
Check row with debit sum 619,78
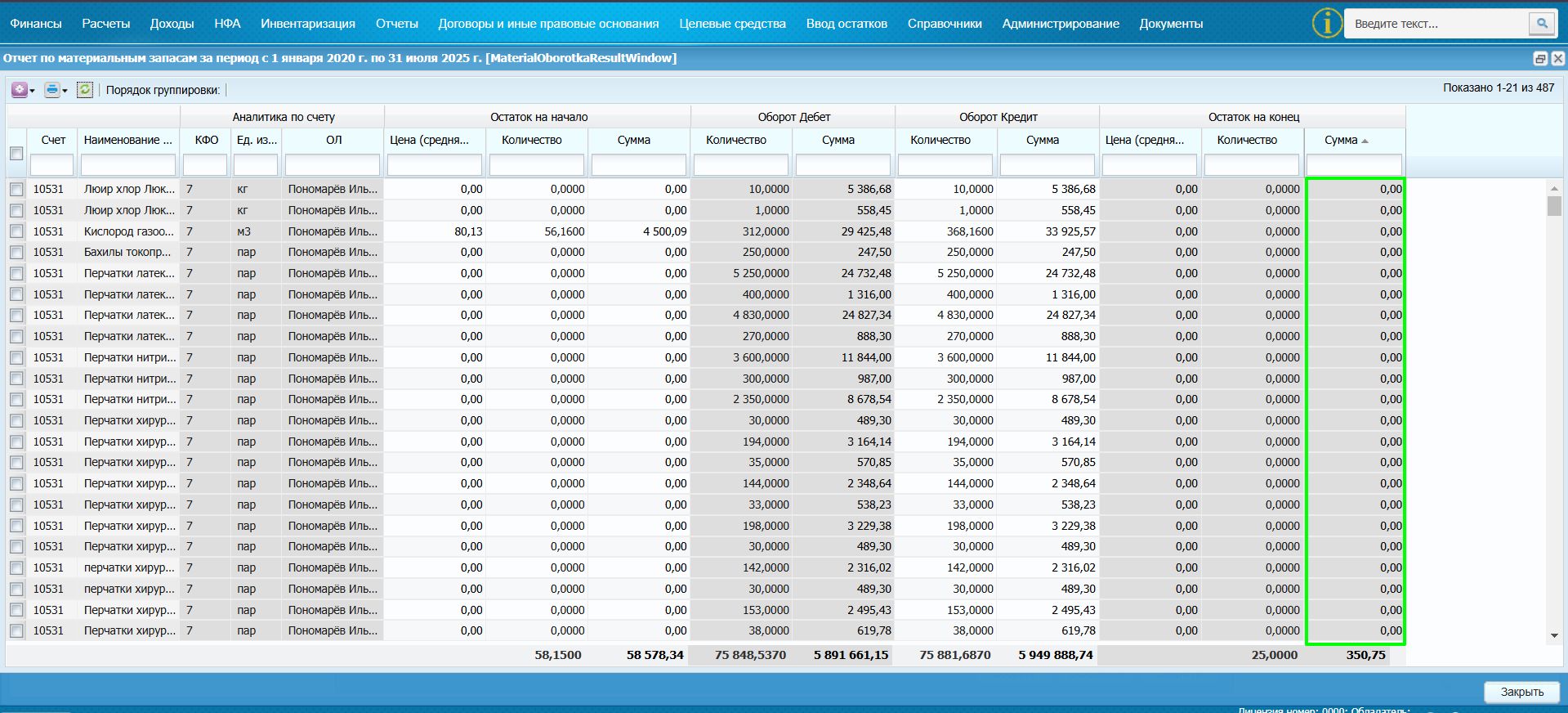point(16,630)
